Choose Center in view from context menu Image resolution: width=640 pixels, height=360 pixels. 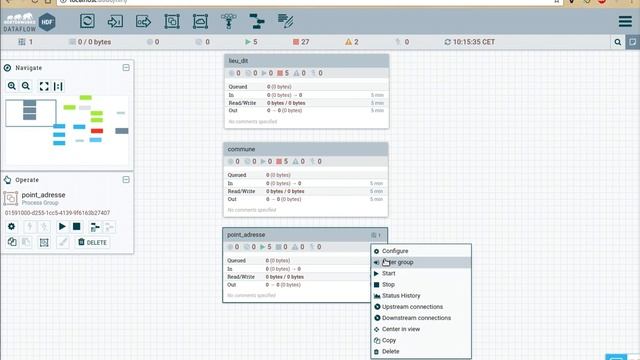click(x=421, y=329)
